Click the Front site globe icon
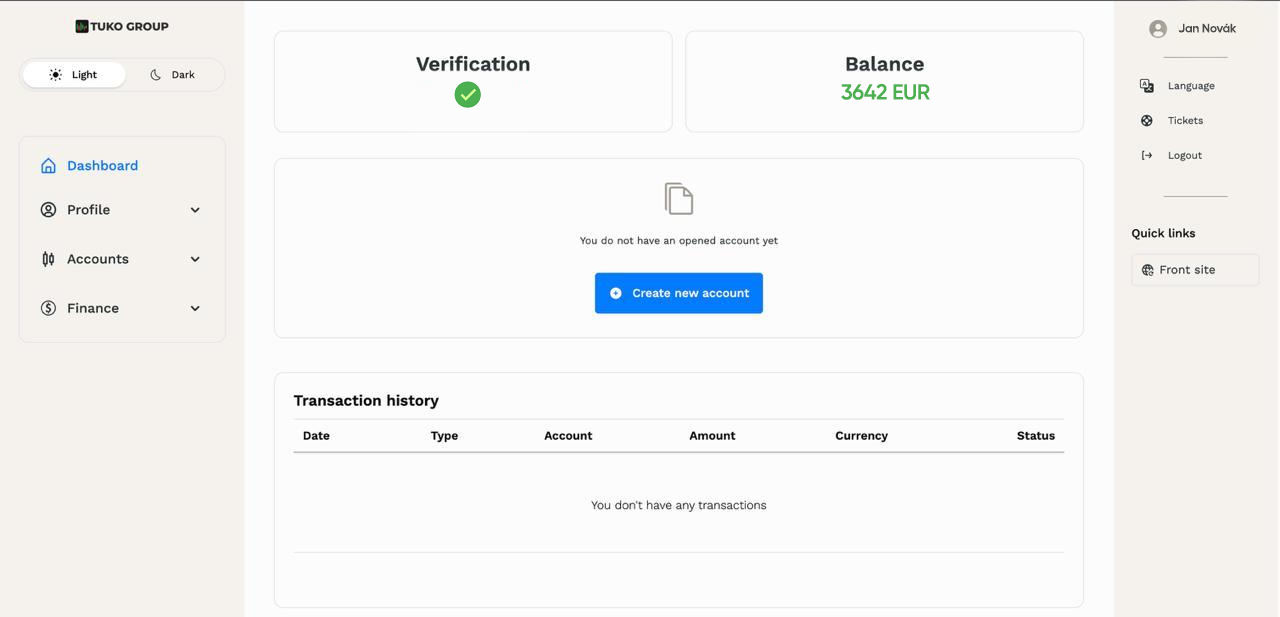 point(1148,270)
